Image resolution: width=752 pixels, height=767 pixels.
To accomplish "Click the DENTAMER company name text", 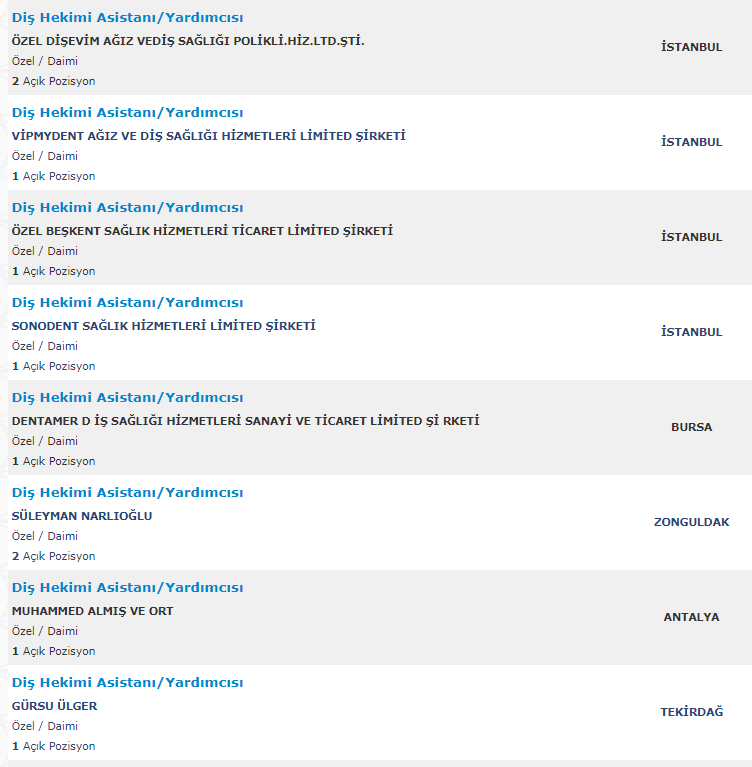I will coord(245,421).
